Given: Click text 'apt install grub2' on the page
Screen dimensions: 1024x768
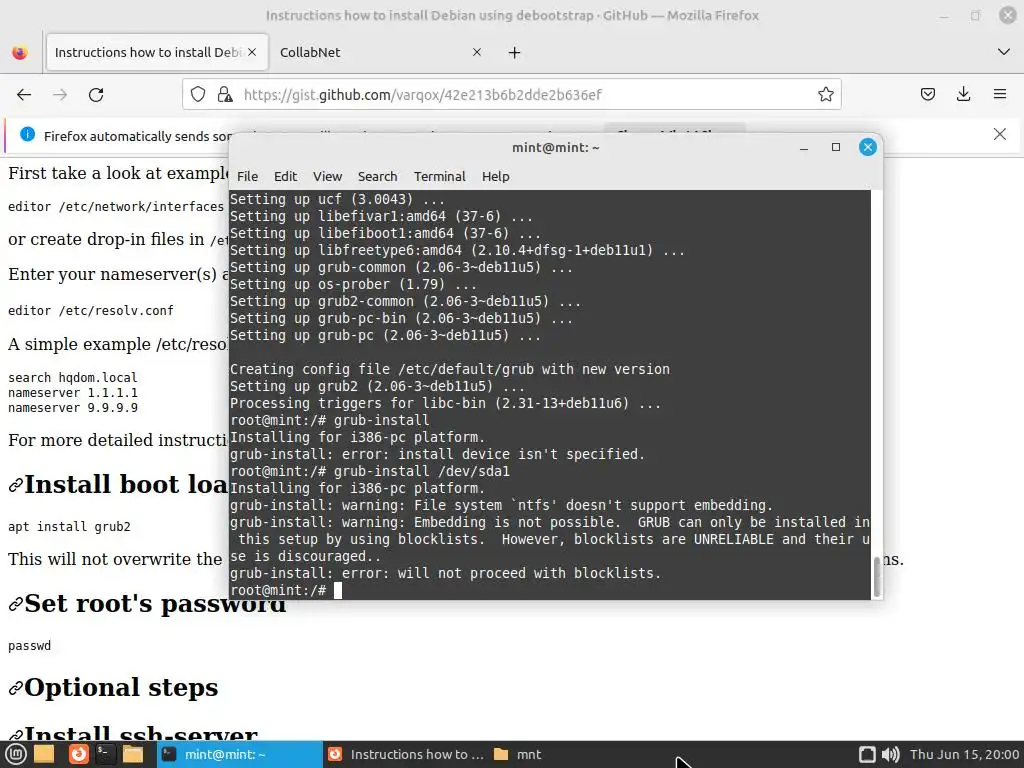Looking at the screenshot, I should point(69,526).
